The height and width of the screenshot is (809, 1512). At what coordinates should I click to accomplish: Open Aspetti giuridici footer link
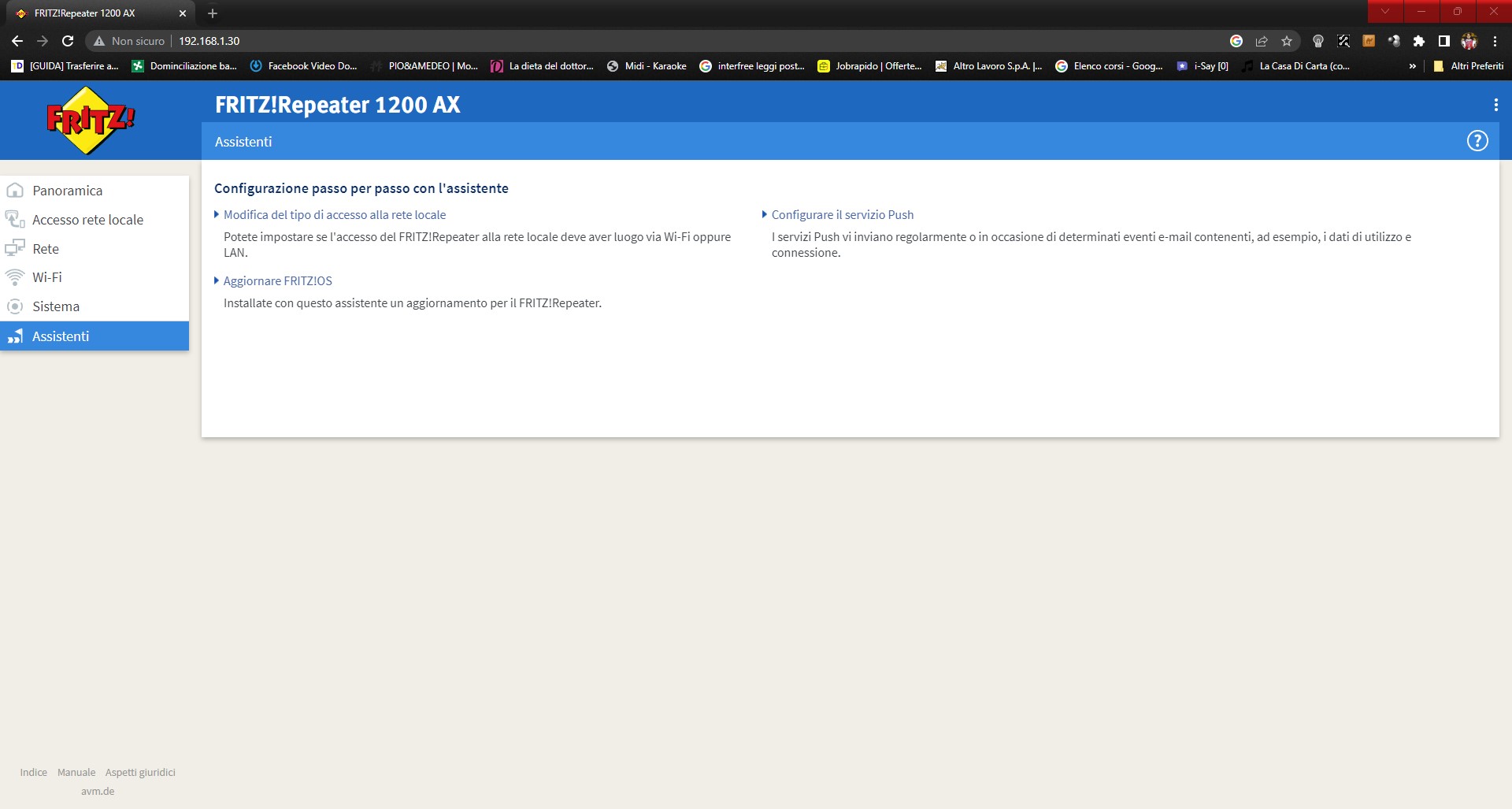tap(140, 772)
